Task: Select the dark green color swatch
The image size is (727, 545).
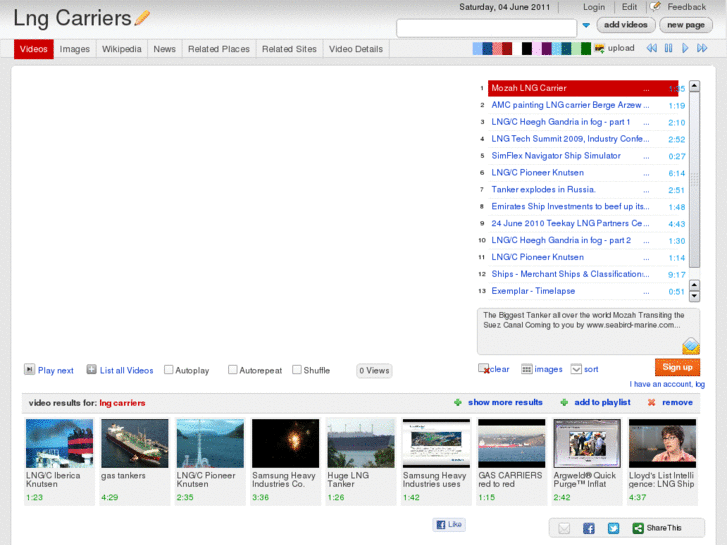Action: (586, 48)
